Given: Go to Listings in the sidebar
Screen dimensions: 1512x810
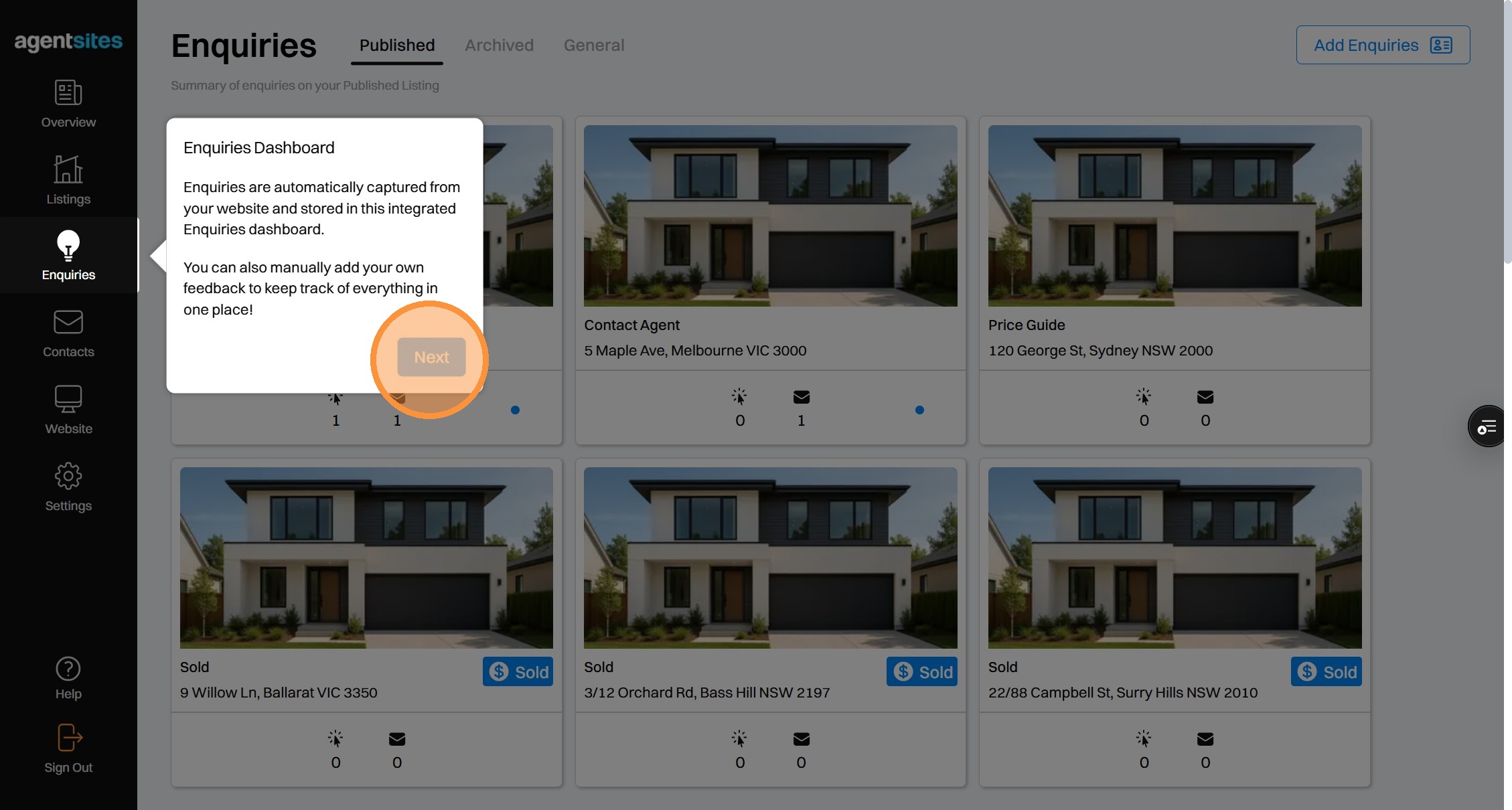Looking at the screenshot, I should click(68, 169).
